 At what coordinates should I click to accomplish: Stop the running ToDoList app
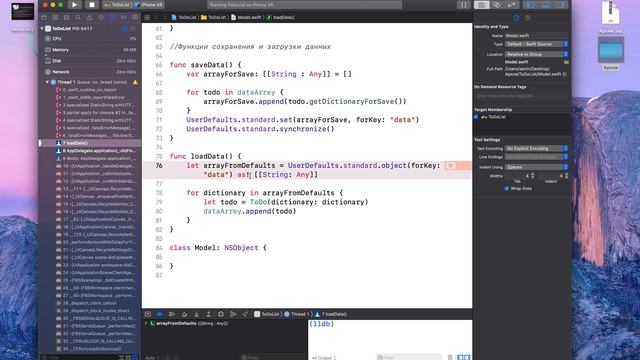click(92, 5)
